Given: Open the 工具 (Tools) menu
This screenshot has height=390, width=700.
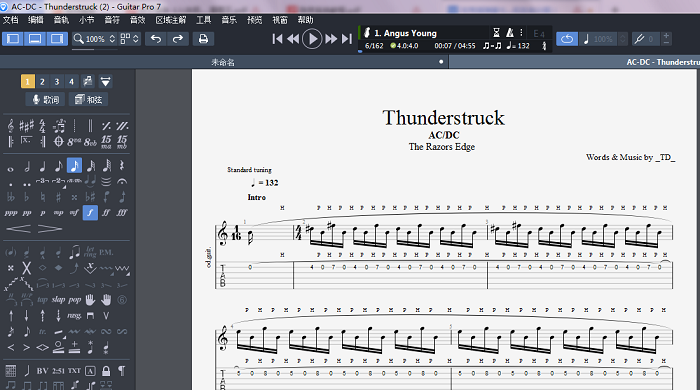Looking at the screenshot, I should click(204, 20).
